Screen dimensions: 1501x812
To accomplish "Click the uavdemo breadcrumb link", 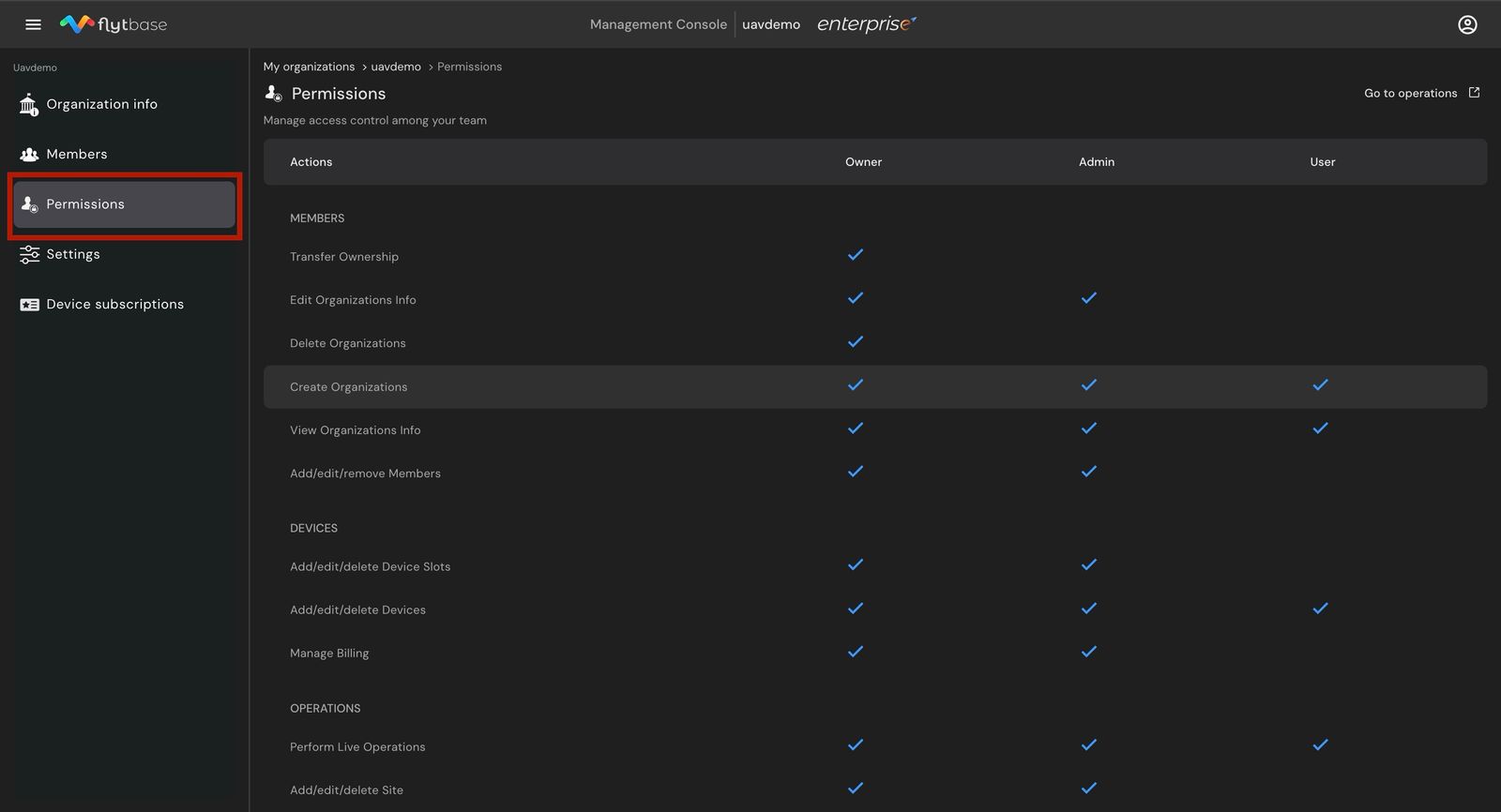I will click(x=396, y=67).
